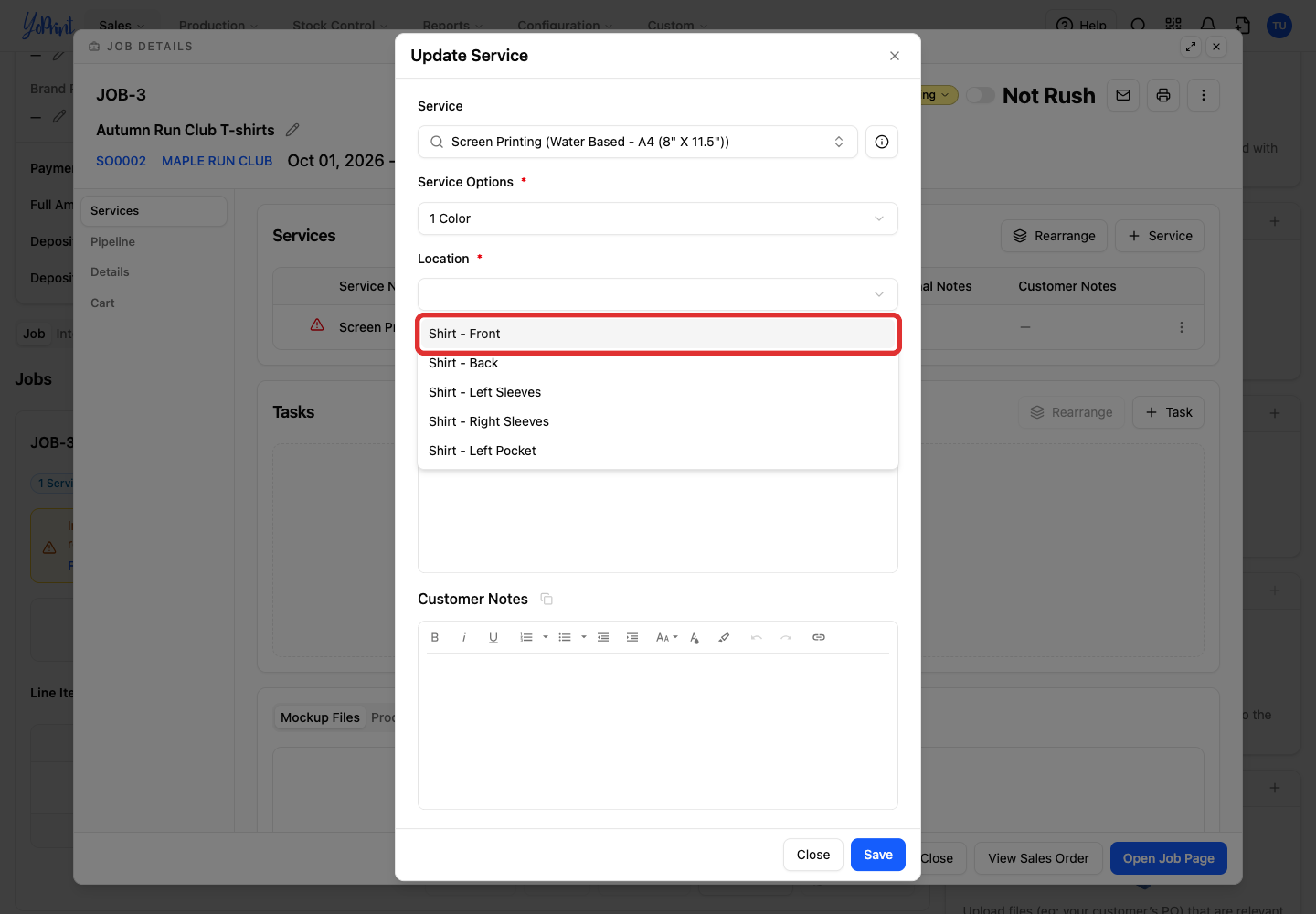Edit the job title with the pencil icon
The image size is (1316, 914).
(x=292, y=130)
